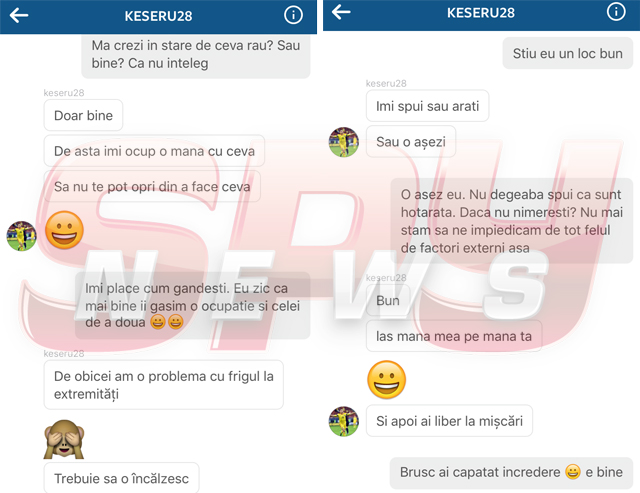Tap avatar beside 'Si apoi ai liber la mișcări'
This screenshot has width=640, height=493.
click(344, 421)
